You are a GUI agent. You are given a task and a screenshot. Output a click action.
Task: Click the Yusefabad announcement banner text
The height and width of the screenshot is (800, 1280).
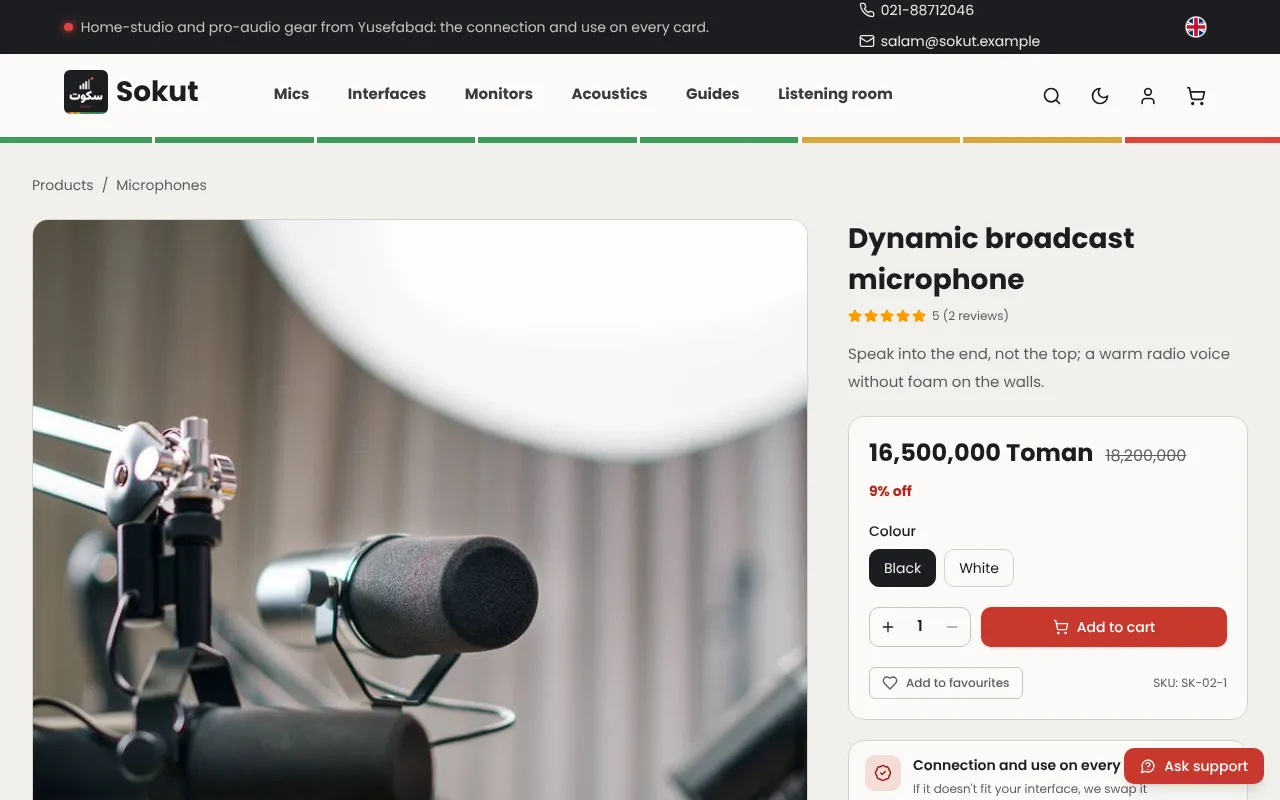pyautogui.click(x=395, y=27)
